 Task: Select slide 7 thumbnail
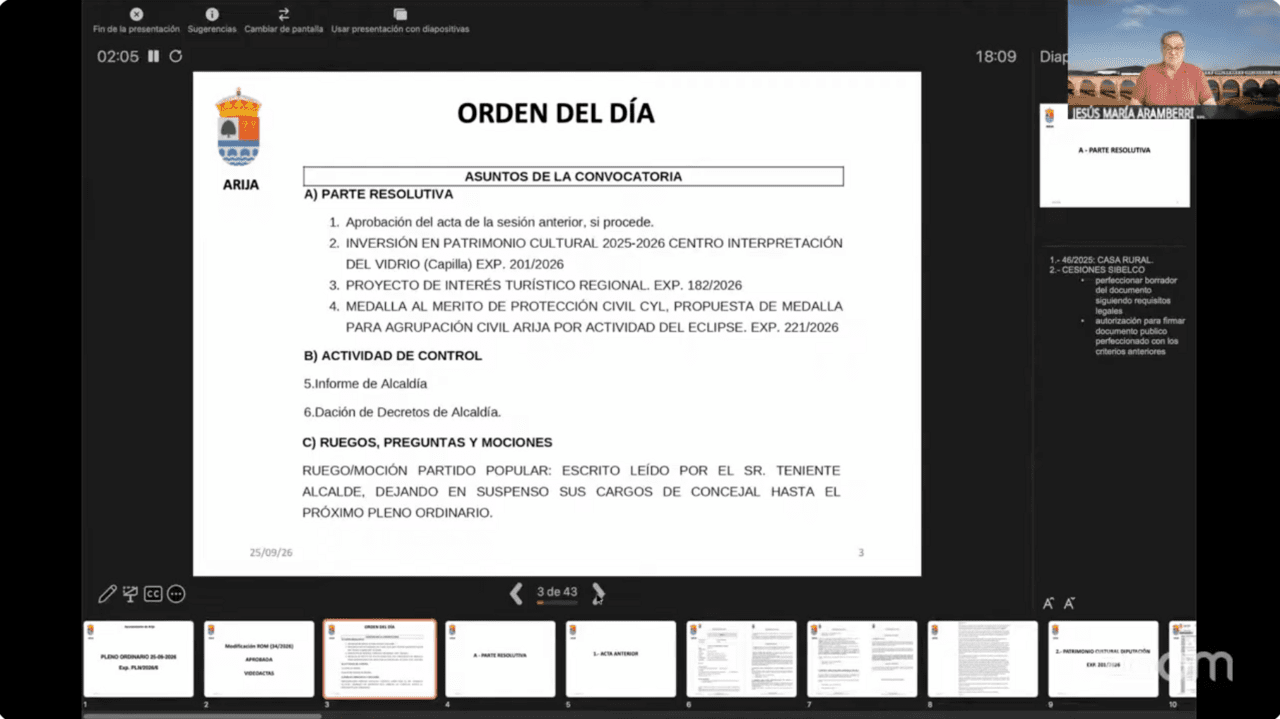point(862,659)
